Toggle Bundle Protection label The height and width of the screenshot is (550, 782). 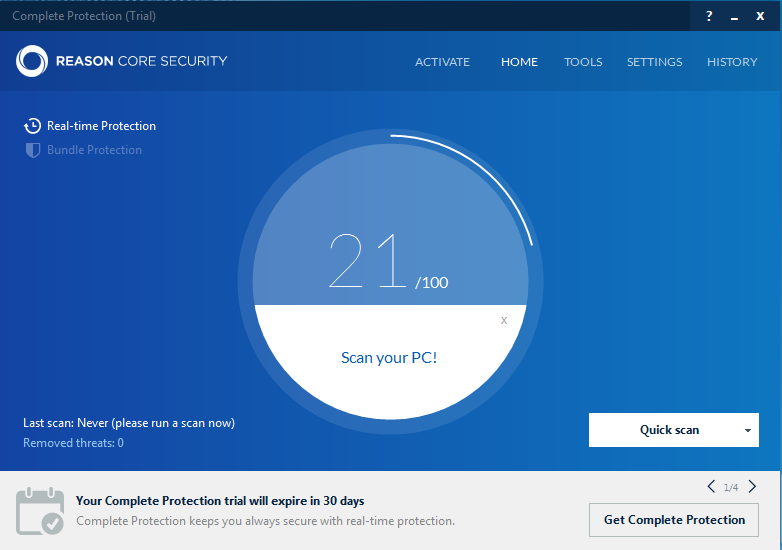[94, 150]
